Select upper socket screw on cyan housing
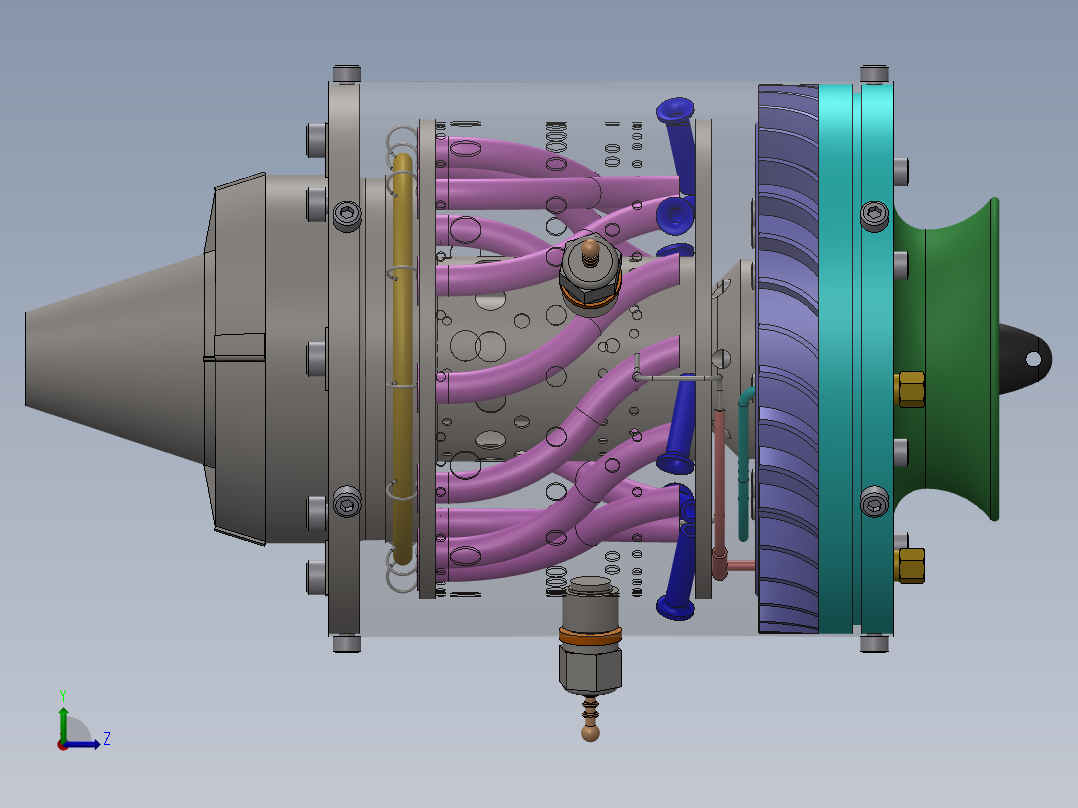The height and width of the screenshot is (808, 1078). click(874, 215)
